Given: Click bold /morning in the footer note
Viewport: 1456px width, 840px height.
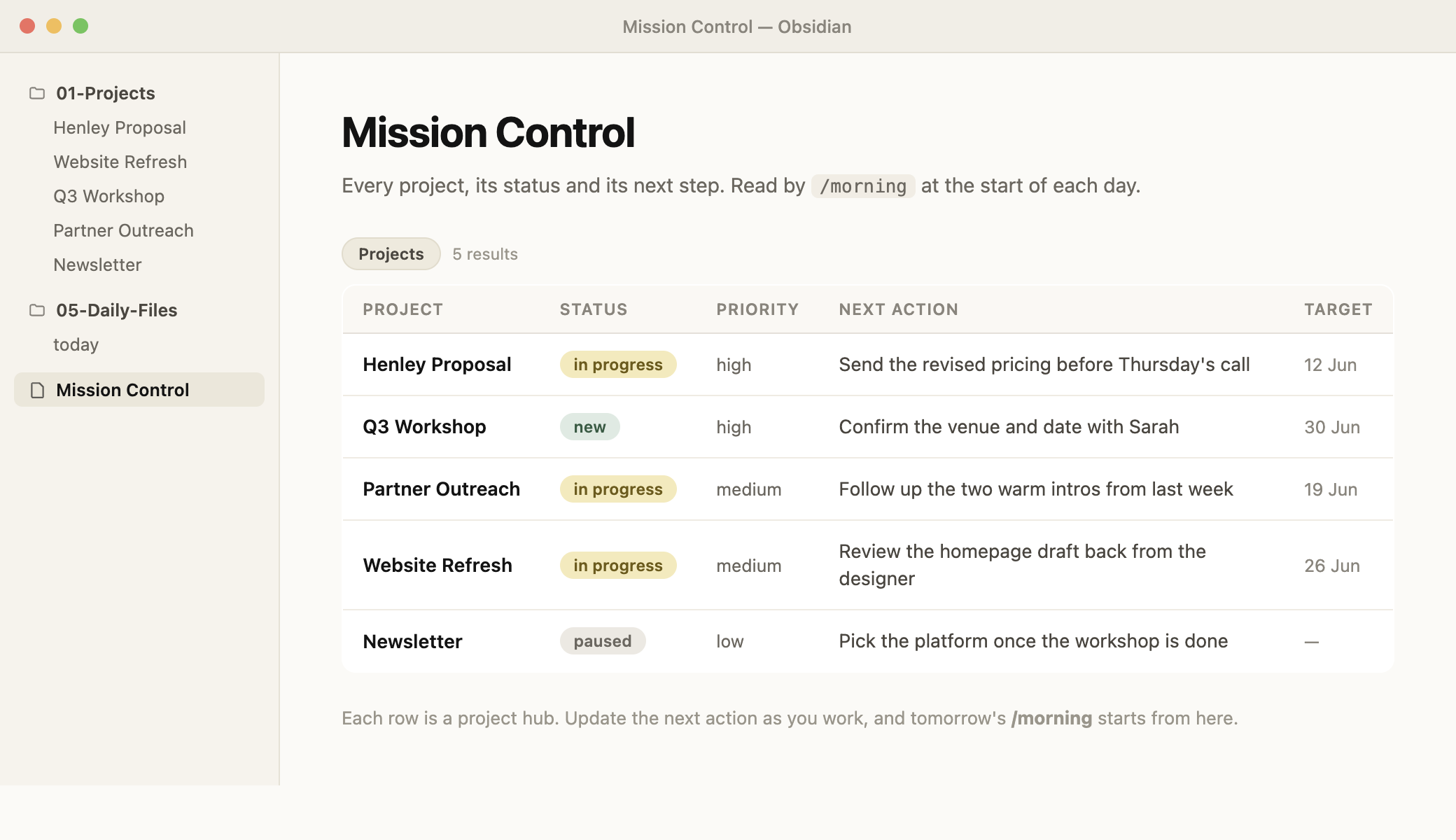Looking at the screenshot, I should [1051, 718].
